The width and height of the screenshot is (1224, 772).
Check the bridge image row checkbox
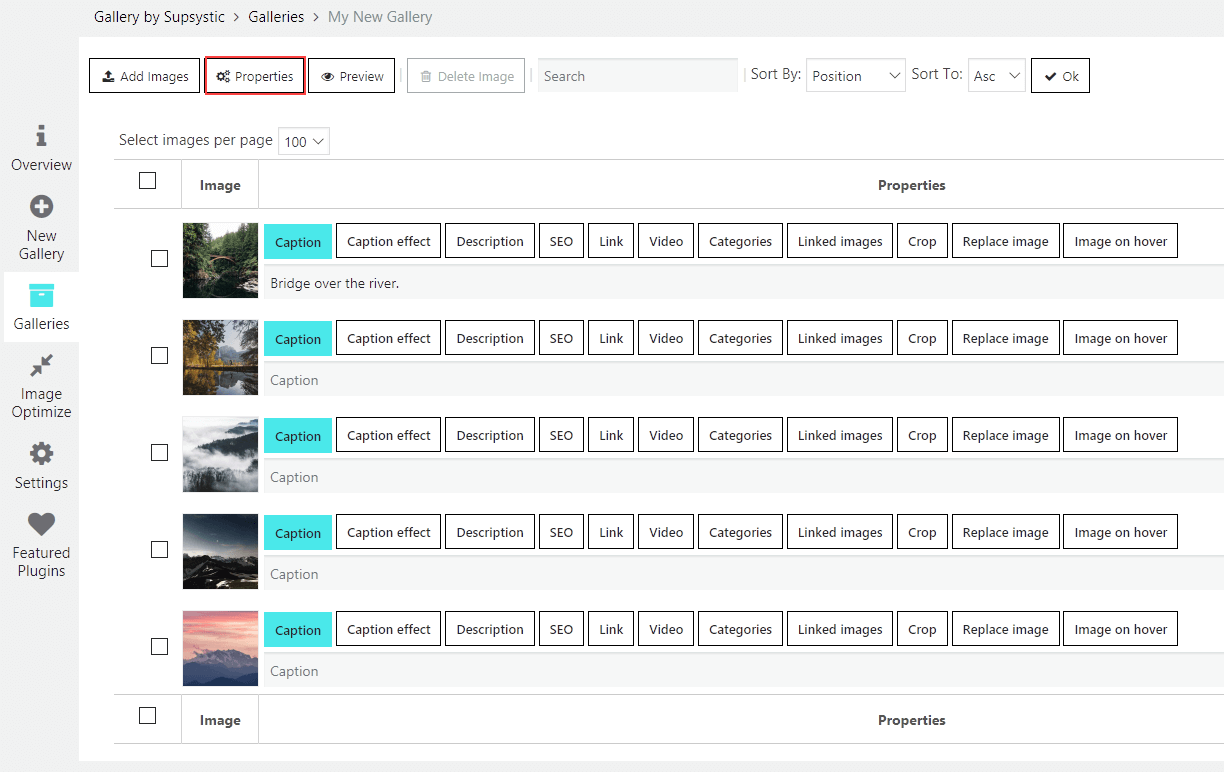tap(159, 259)
